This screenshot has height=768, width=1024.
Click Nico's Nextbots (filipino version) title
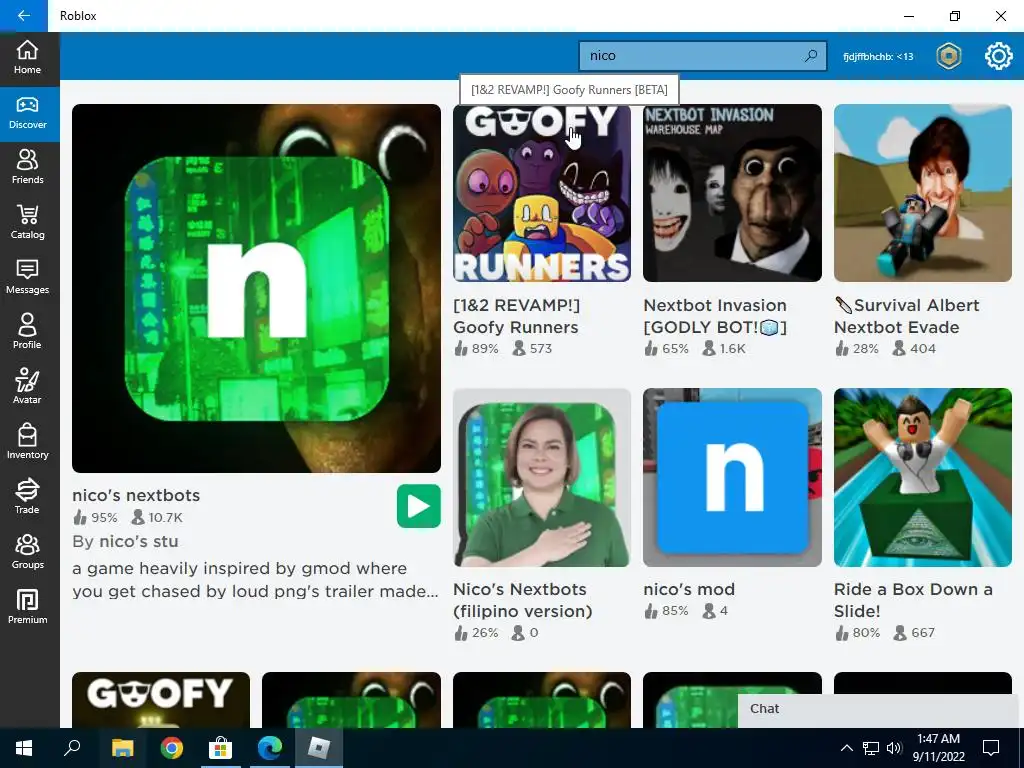point(523,600)
